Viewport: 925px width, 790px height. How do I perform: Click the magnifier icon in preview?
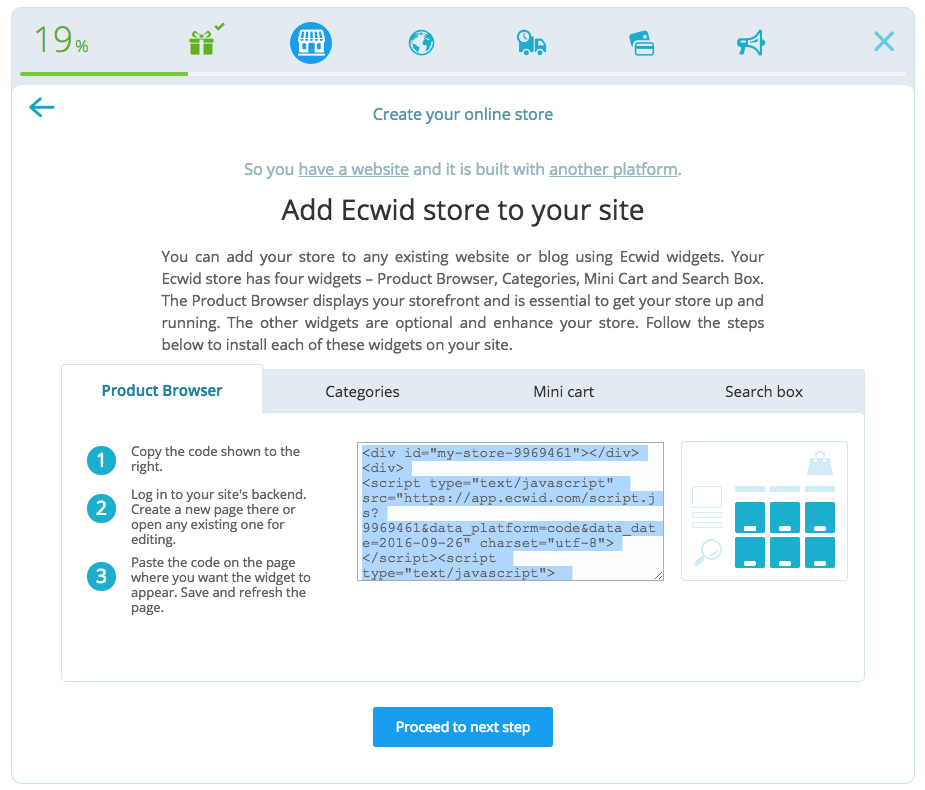(x=708, y=553)
